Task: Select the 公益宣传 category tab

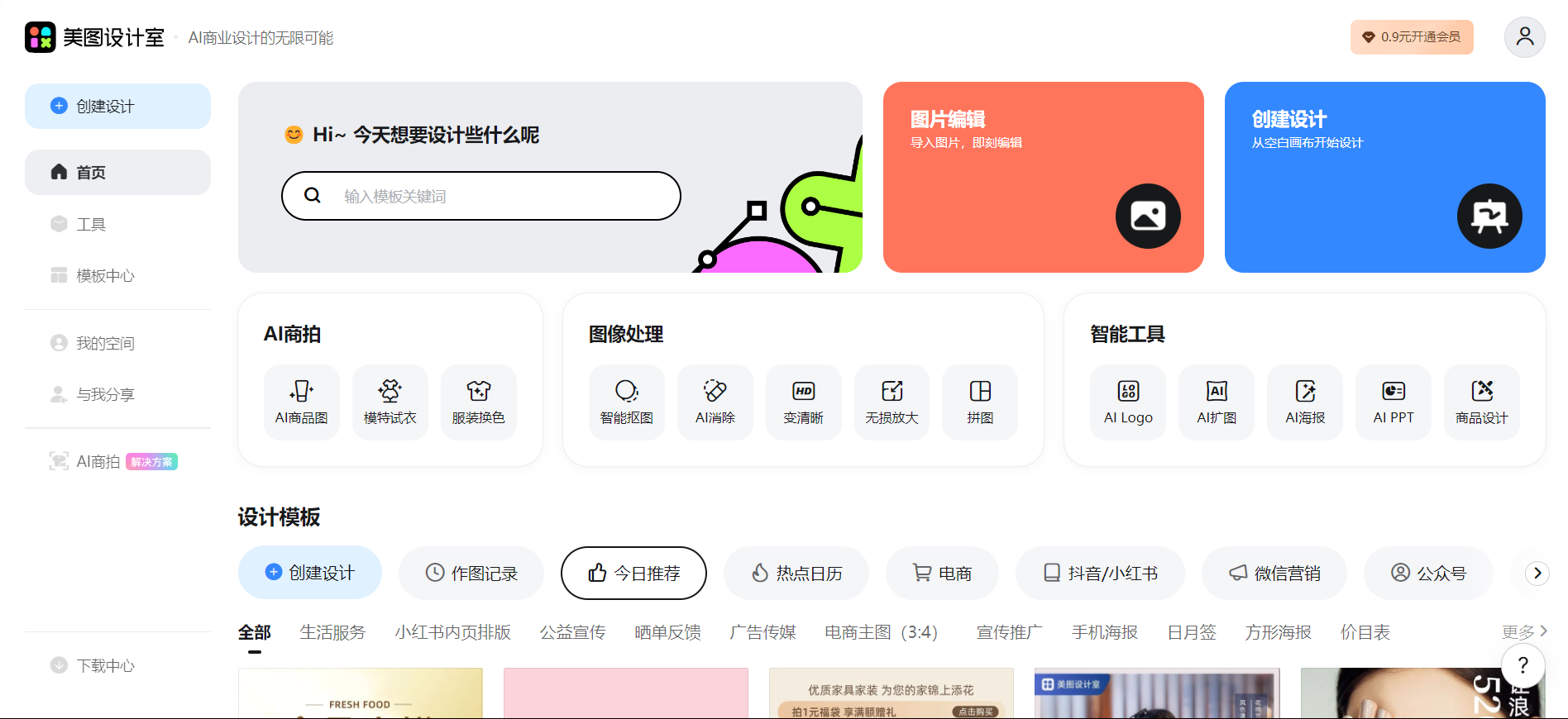Action: pyautogui.click(x=573, y=632)
